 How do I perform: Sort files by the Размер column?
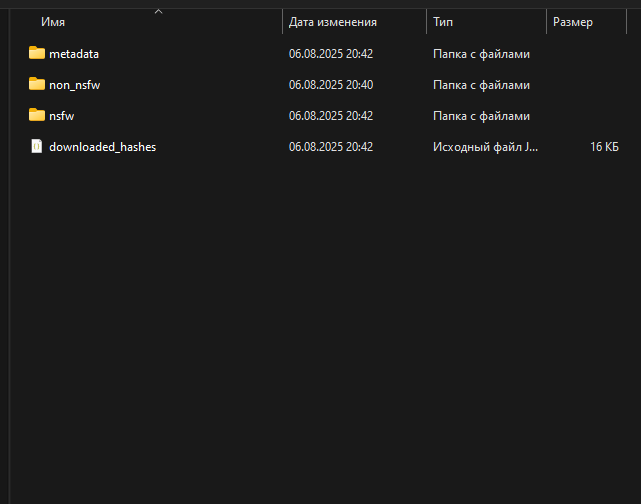click(x=572, y=22)
